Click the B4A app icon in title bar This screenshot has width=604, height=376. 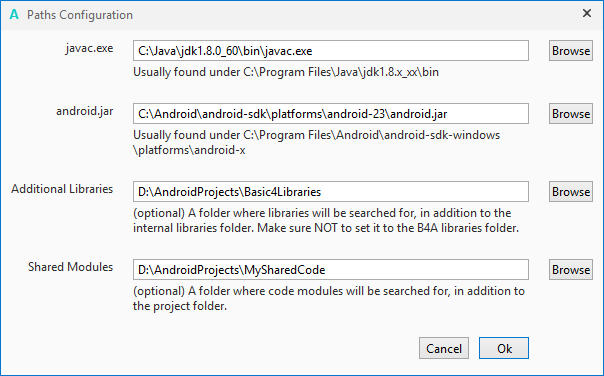(x=14, y=15)
